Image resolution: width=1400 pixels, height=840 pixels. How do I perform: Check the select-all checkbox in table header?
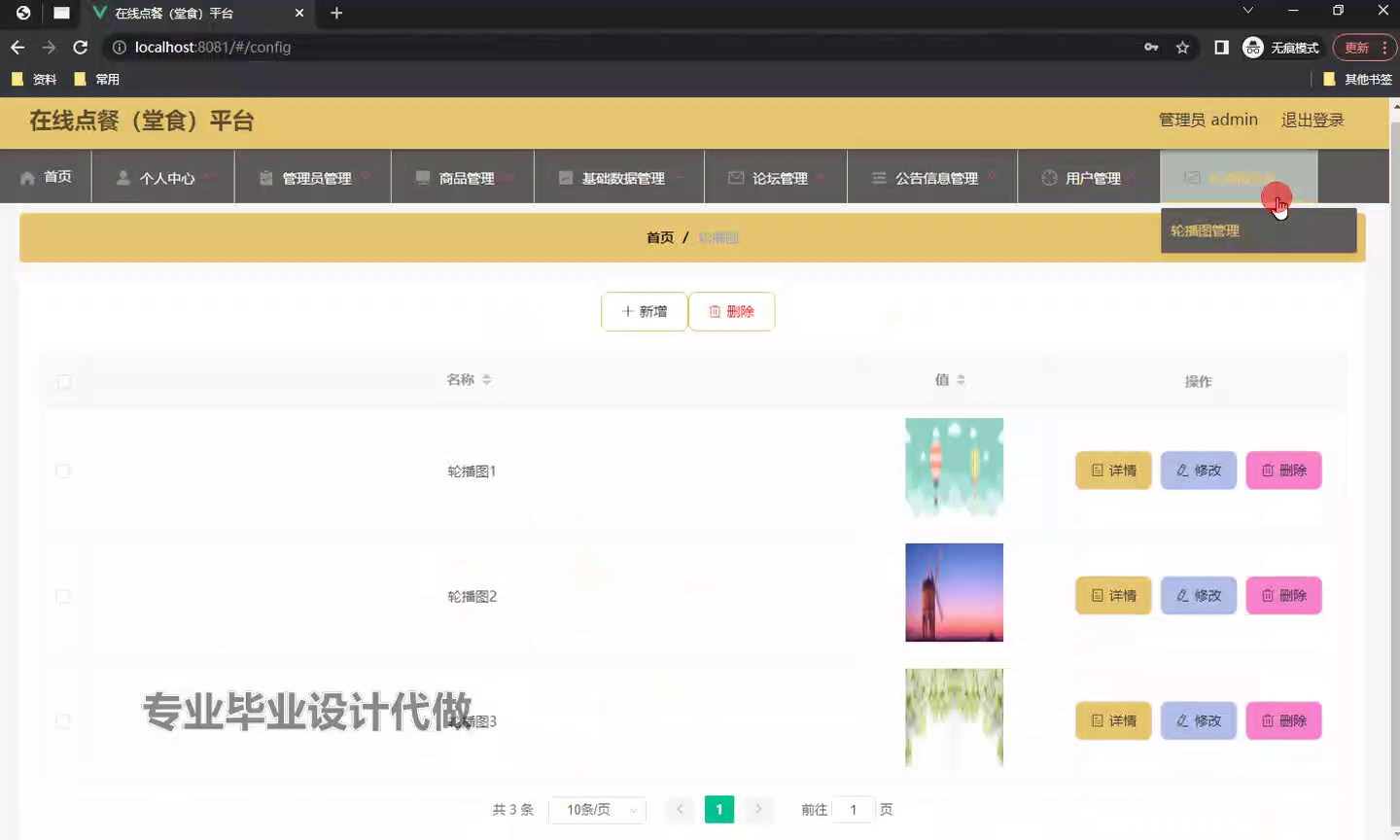(64, 382)
